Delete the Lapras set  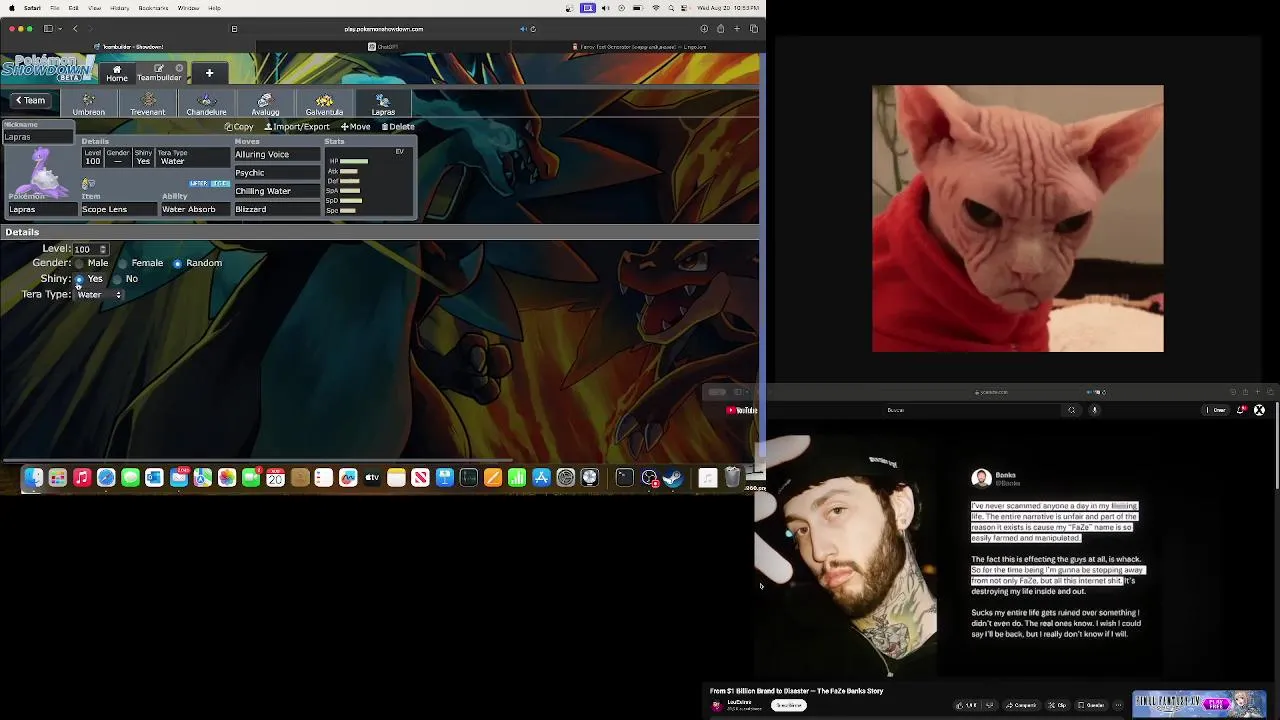398,127
